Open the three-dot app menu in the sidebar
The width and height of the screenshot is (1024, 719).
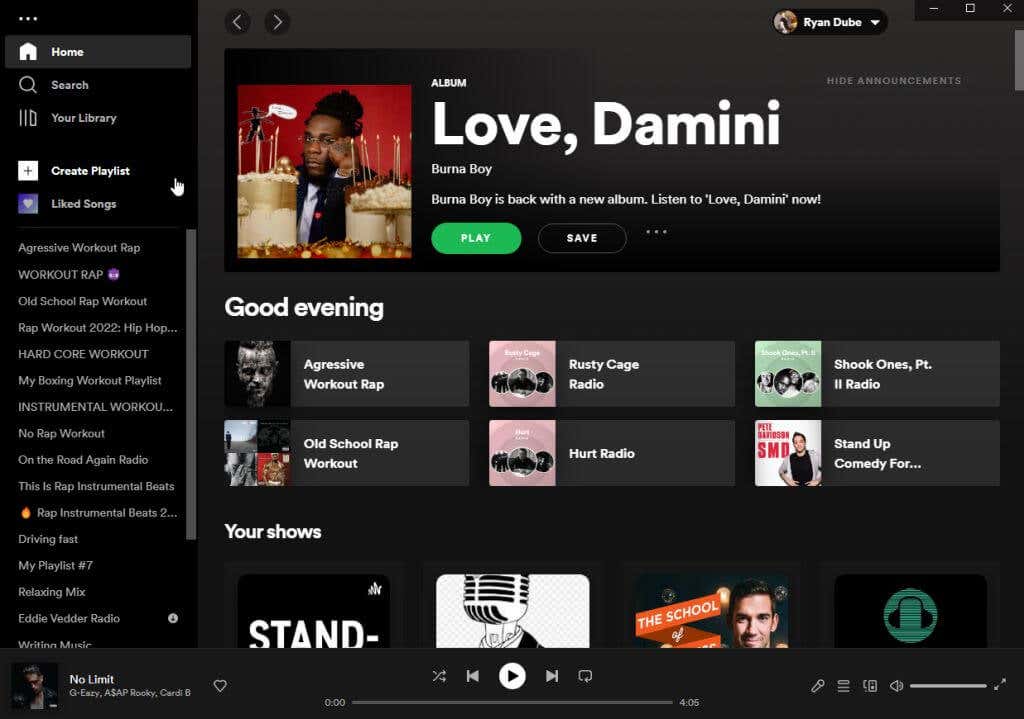coord(27,18)
